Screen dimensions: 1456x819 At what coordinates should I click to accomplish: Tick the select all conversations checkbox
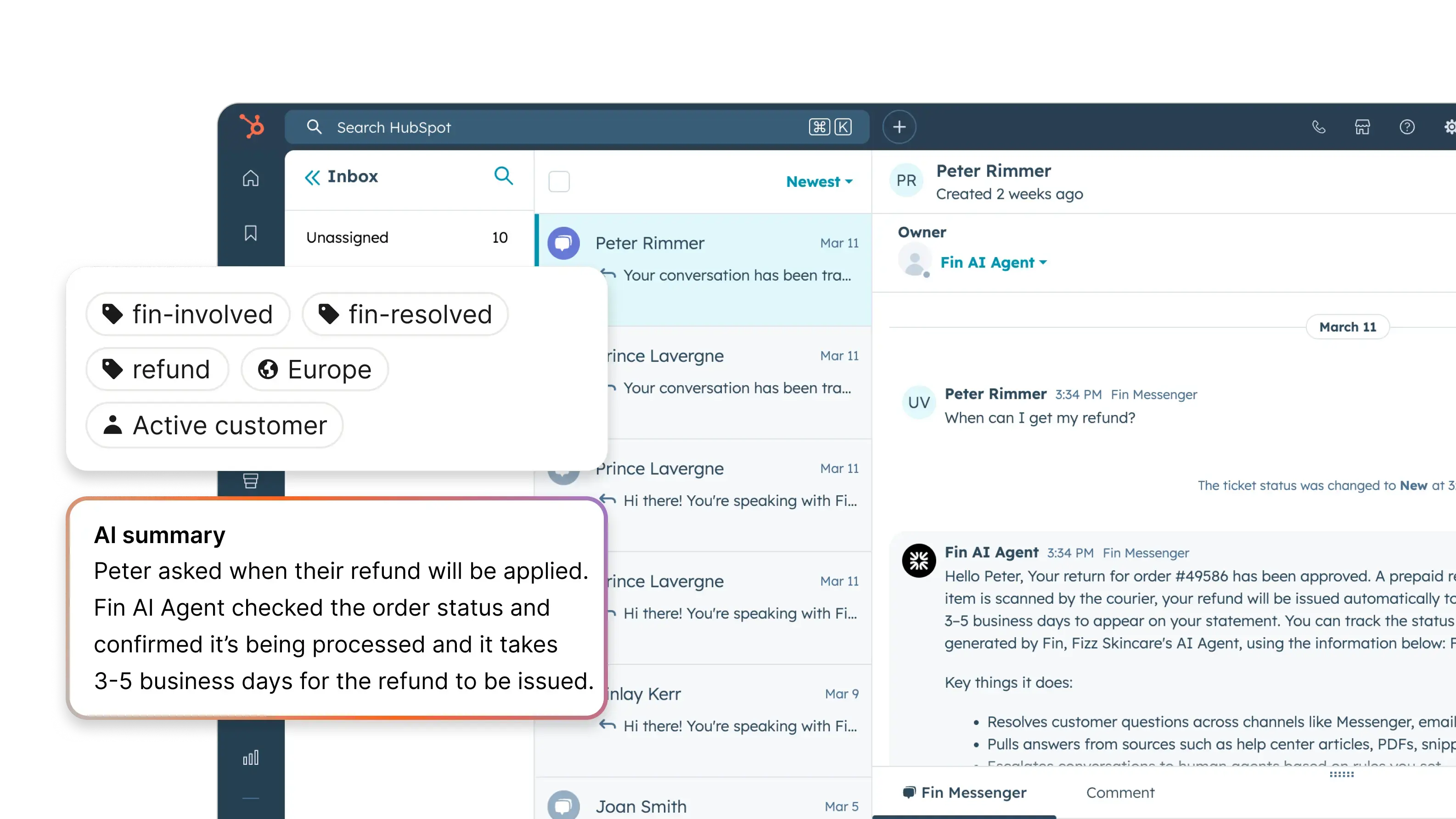(x=559, y=181)
